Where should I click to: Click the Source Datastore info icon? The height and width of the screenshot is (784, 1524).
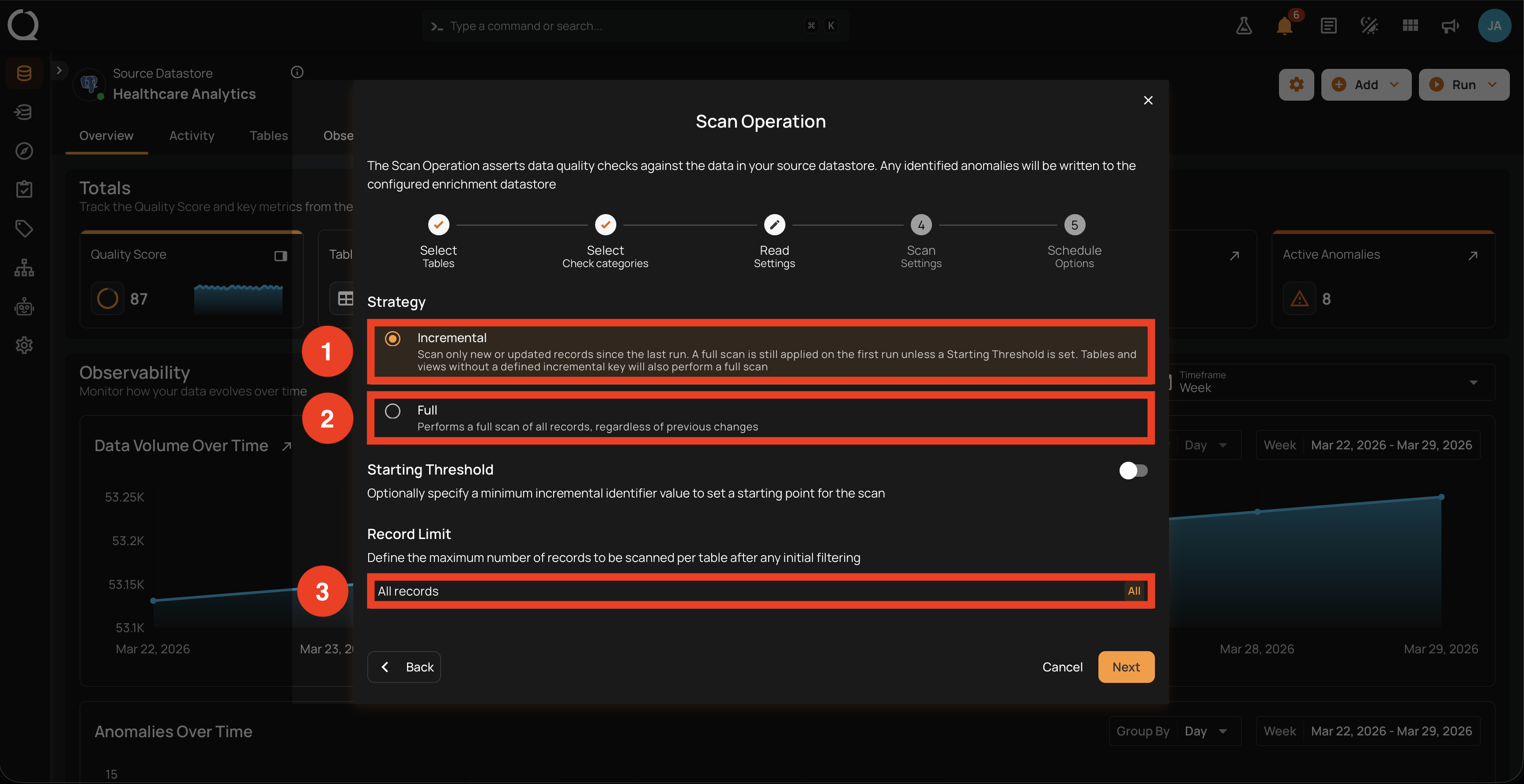[x=297, y=72]
